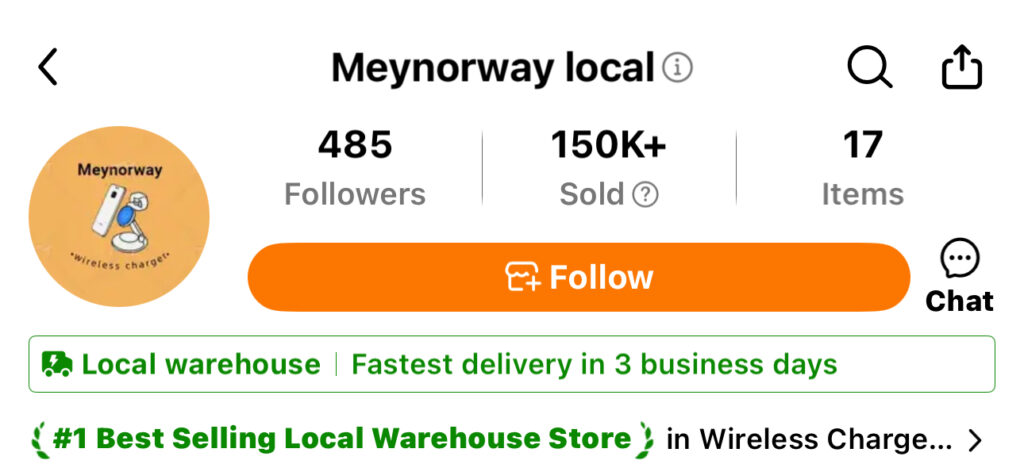Viewport: 1024px width, 464px height.
Task: View the 485 Followers count
Action: tap(355, 168)
